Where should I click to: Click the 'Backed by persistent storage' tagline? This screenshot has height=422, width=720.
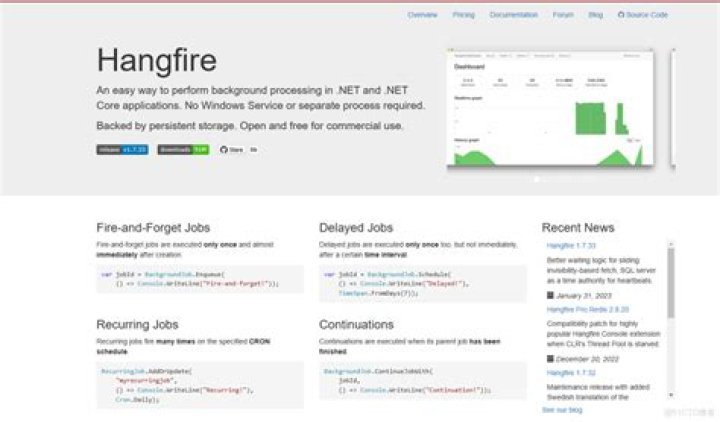(x=249, y=126)
